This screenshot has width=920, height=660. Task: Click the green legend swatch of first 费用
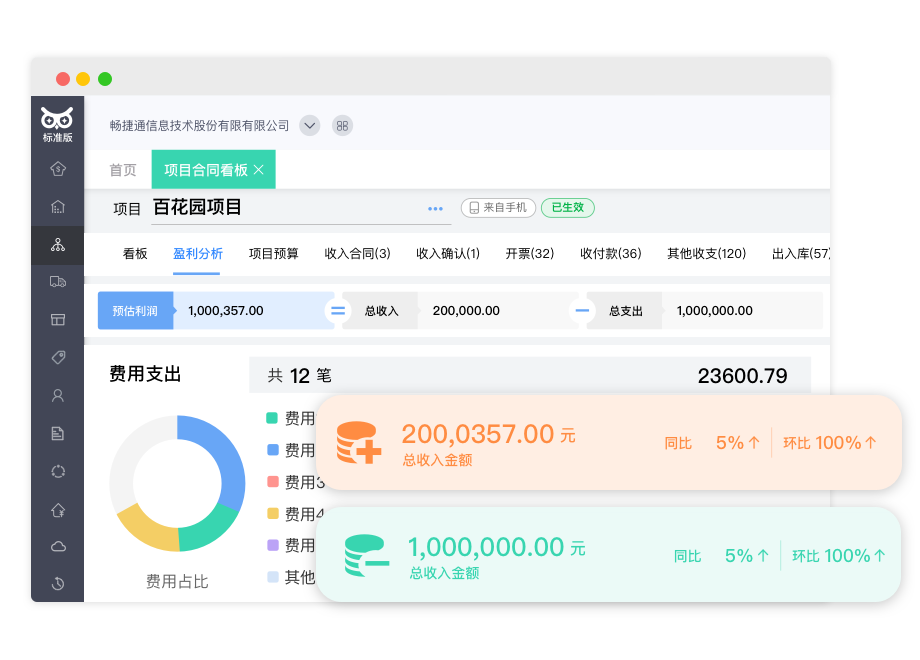(x=272, y=418)
